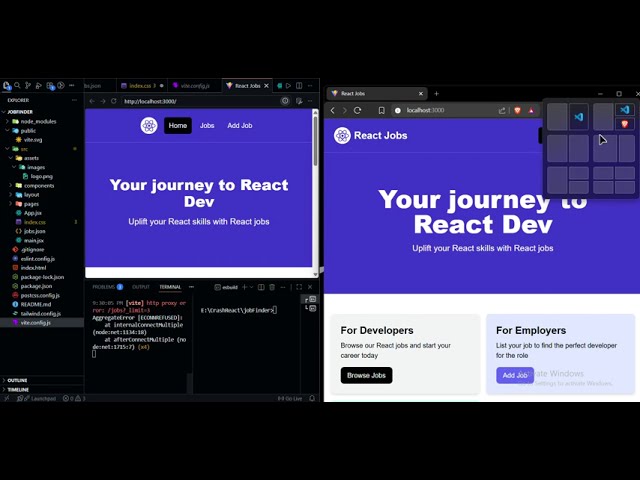The height and width of the screenshot is (480, 640).
Task: Click the Brave Rewards triangle icon
Action: (531, 110)
